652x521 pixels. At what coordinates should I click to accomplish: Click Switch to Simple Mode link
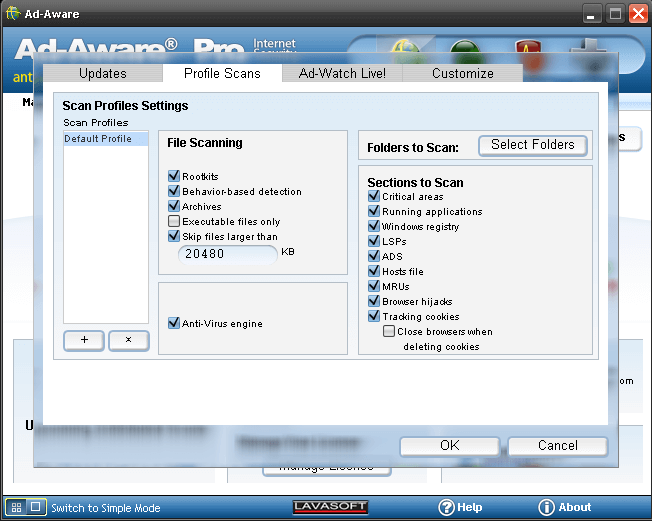pyautogui.click(x=106, y=508)
